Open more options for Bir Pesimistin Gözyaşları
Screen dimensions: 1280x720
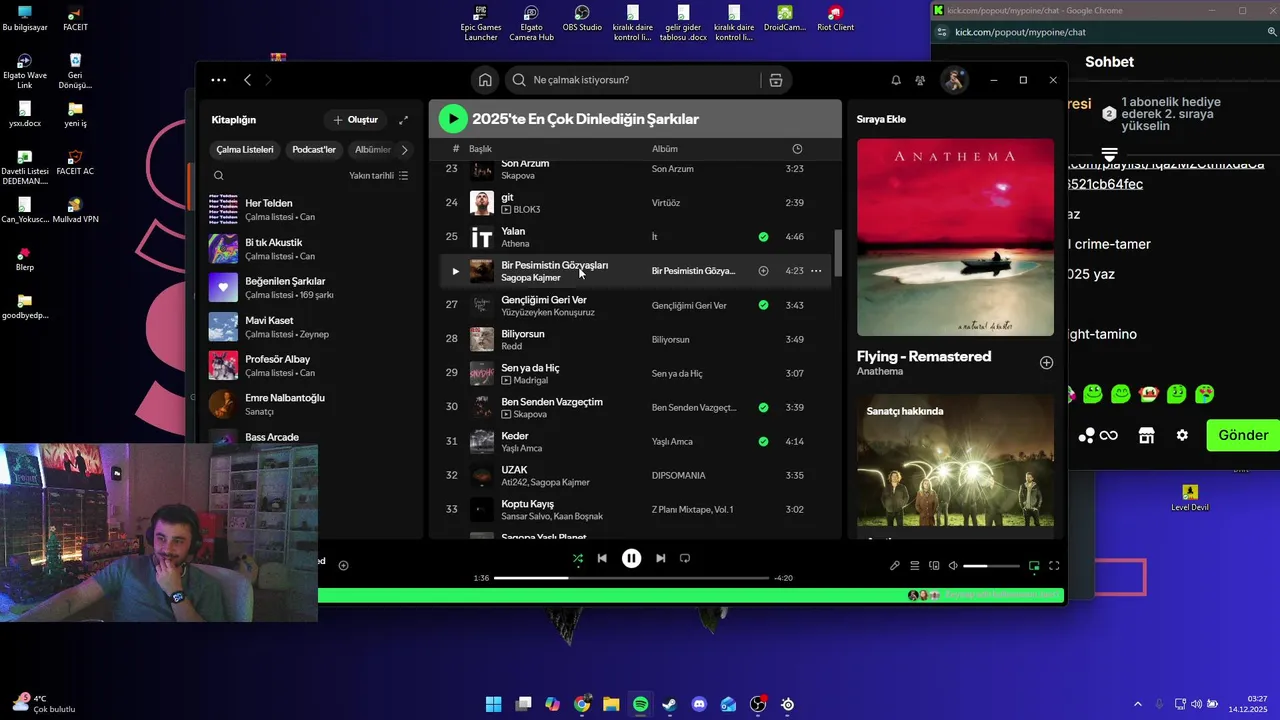coord(816,271)
